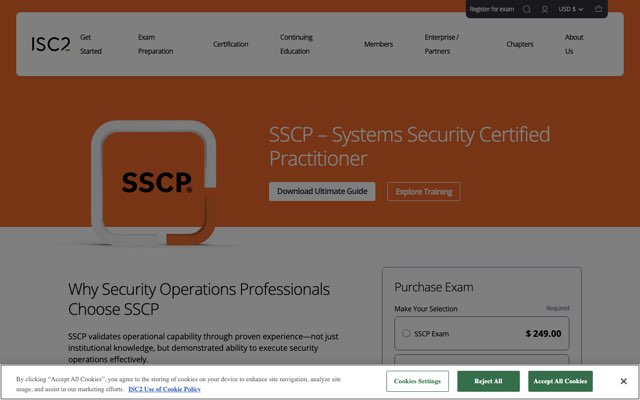Screen dimensions: 640x400
Task: Open the Get Started menu
Action: pos(91,44)
